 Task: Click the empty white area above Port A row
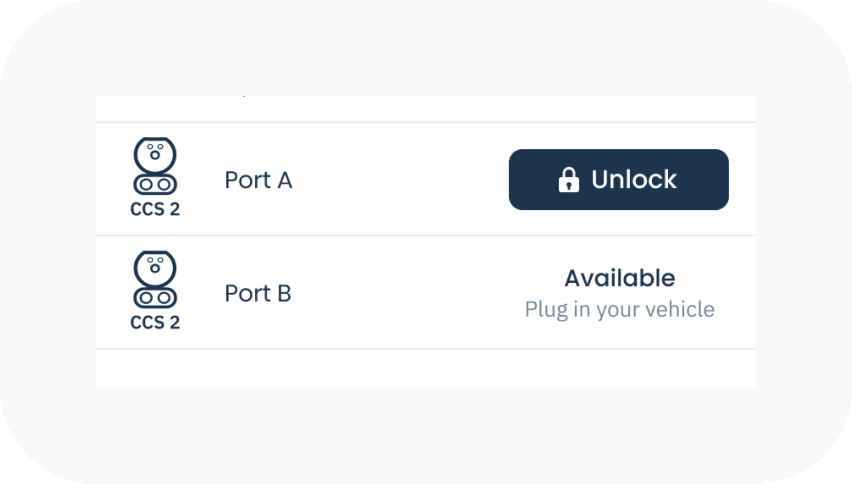click(425, 108)
